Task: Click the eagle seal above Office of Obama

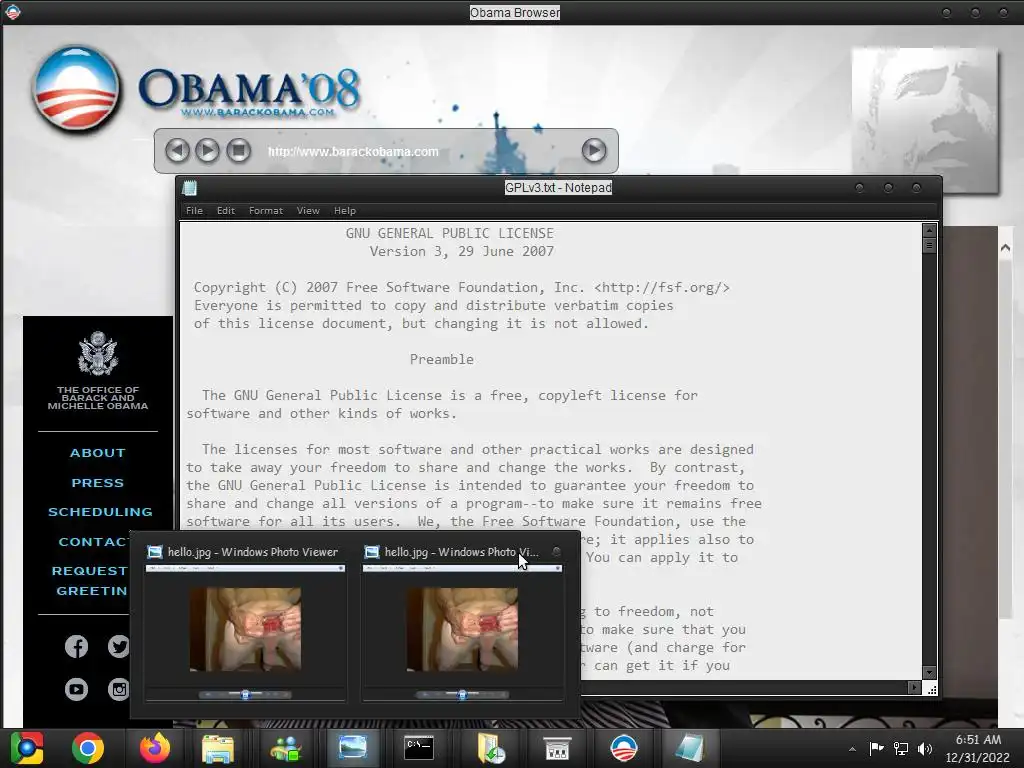Action: pyautogui.click(x=98, y=353)
